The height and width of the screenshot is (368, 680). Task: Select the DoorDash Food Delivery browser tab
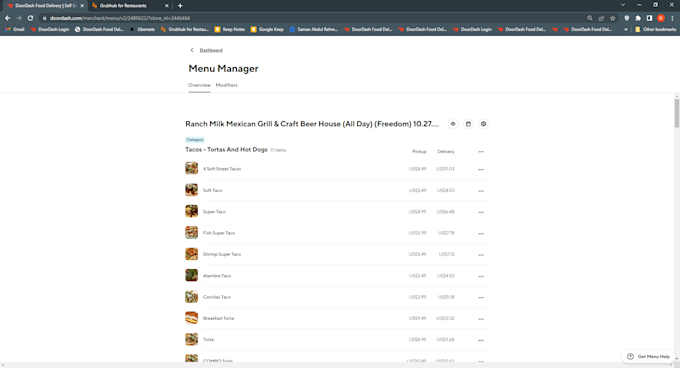[45, 6]
